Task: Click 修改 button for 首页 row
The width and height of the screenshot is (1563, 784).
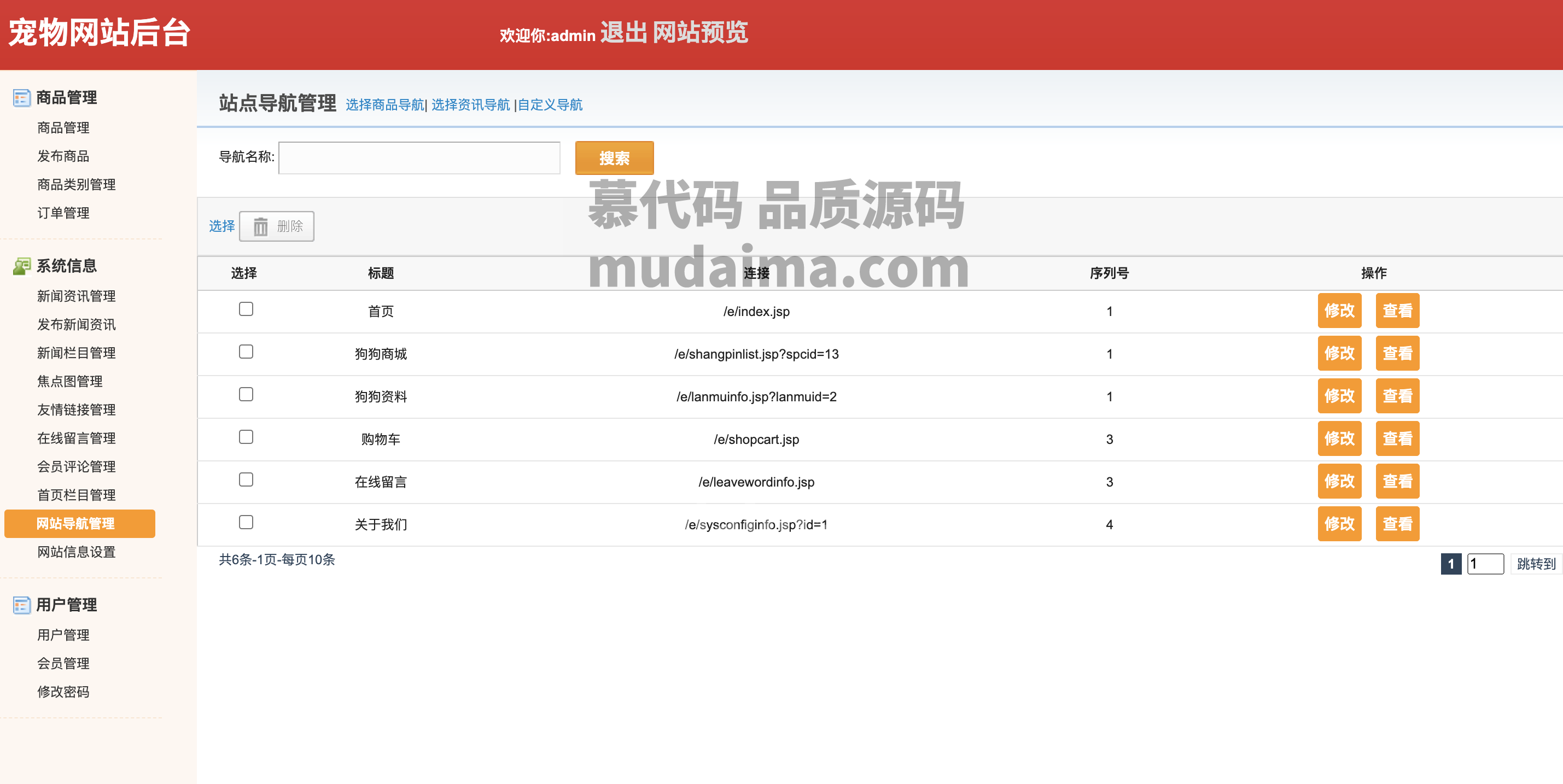Action: coord(1339,311)
